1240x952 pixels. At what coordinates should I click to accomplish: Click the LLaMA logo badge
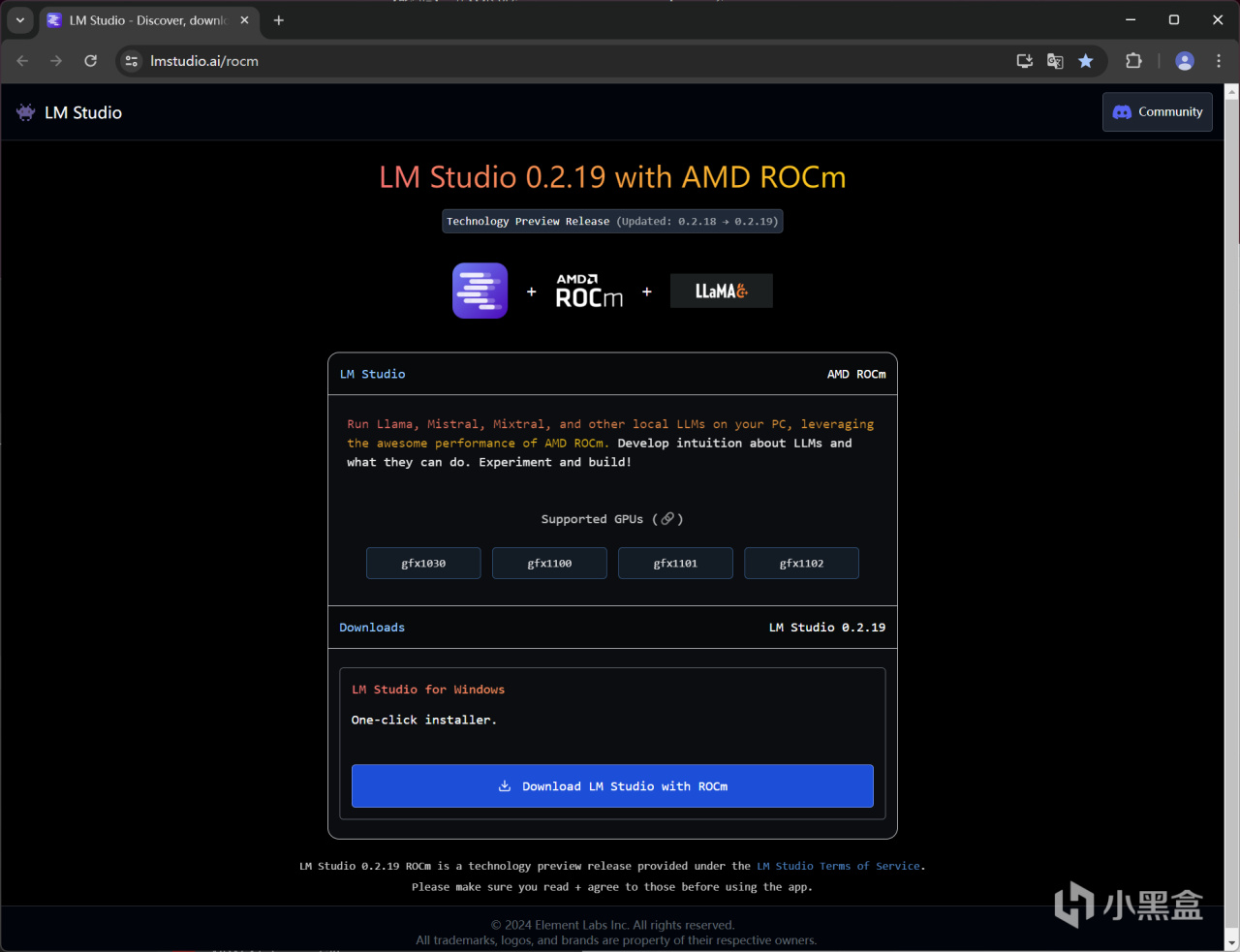(x=721, y=291)
